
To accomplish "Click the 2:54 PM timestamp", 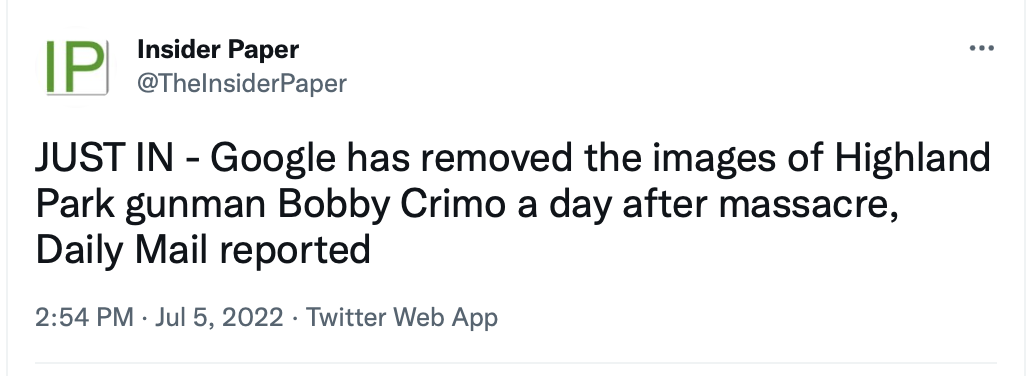I will 85,318.
